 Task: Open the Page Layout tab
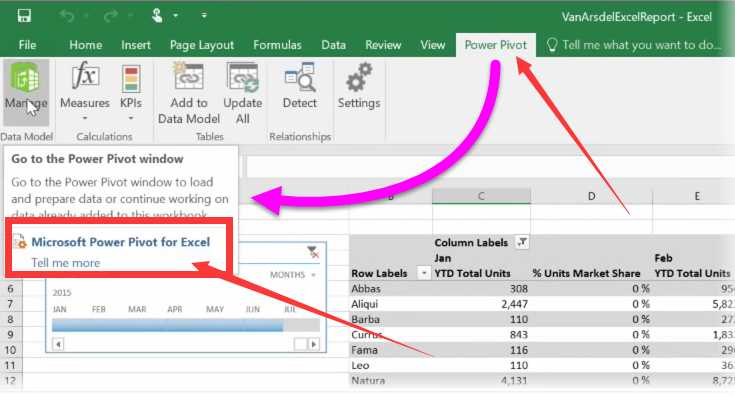click(x=202, y=45)
